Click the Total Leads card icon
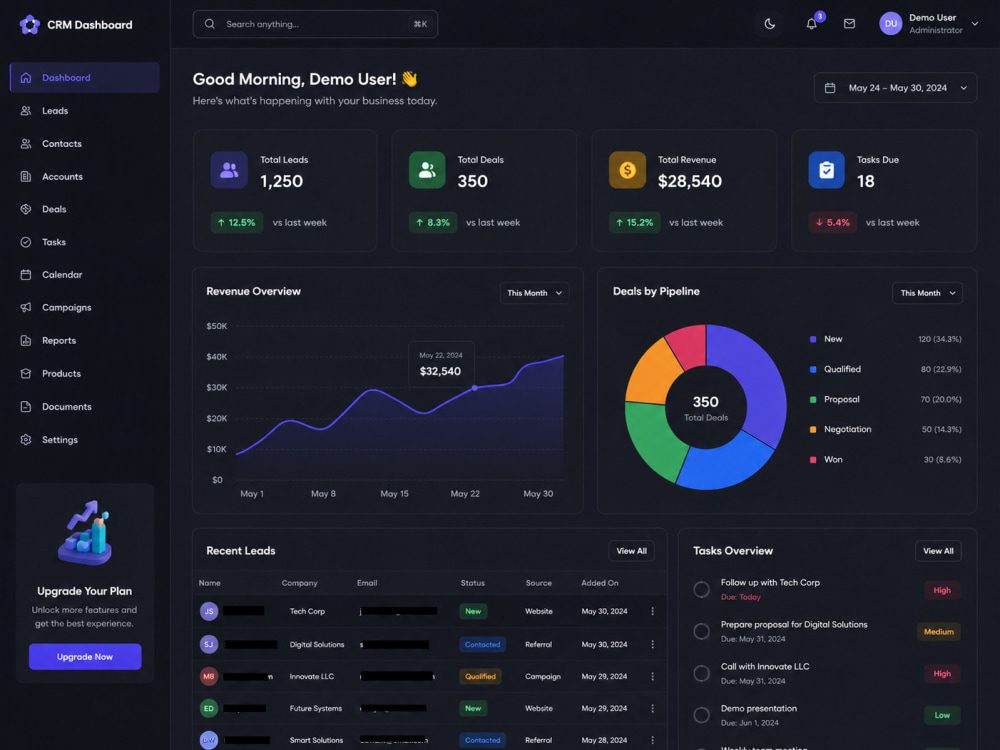Viewport: 1000px width, 750px height. point(229,170)
